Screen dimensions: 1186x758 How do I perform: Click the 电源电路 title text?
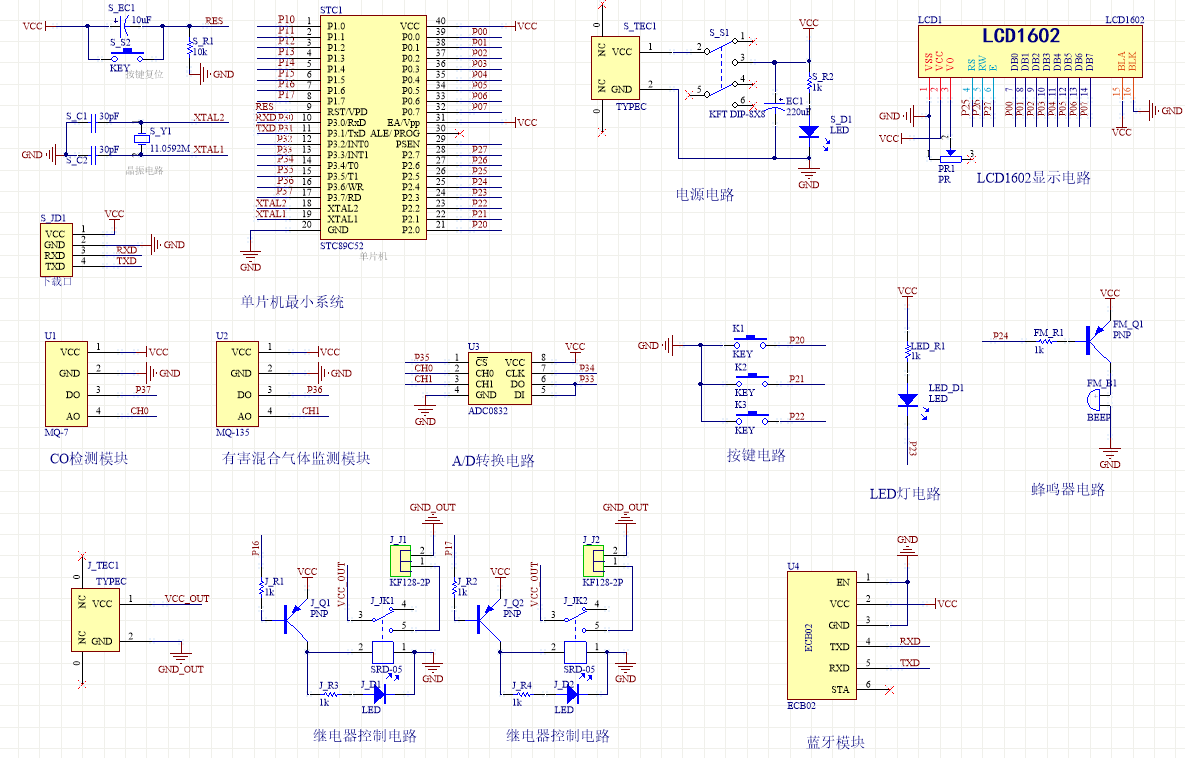[x=705, y=194]
